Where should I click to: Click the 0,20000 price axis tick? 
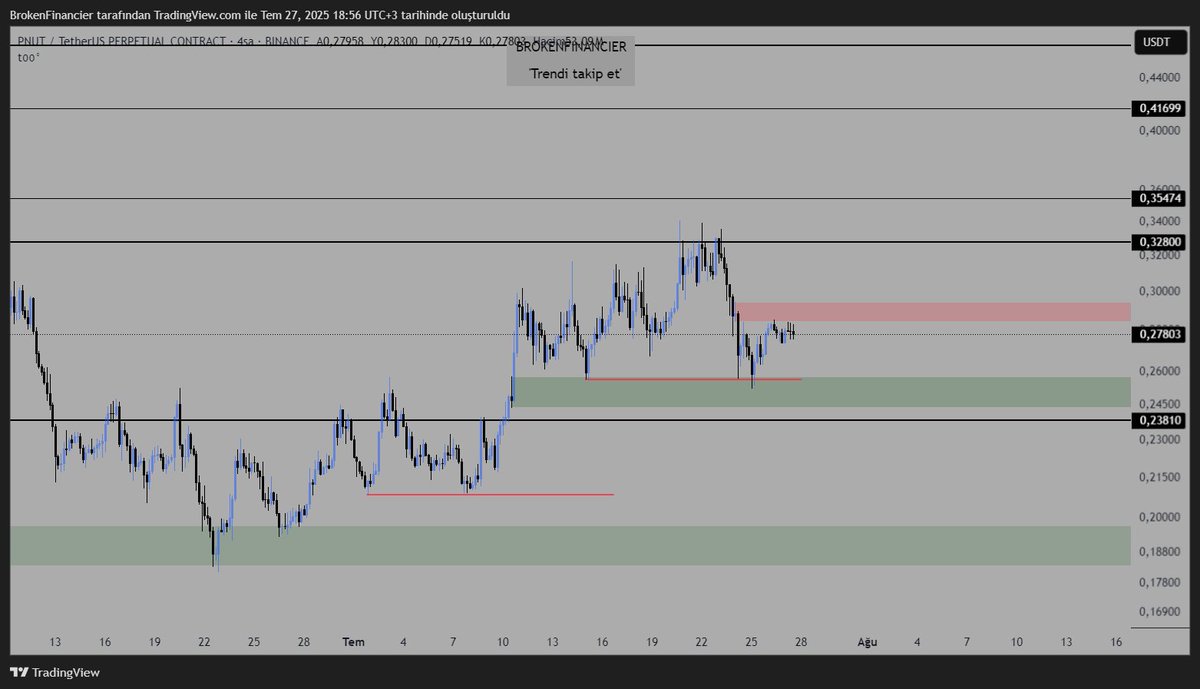tap(1161, 517)
